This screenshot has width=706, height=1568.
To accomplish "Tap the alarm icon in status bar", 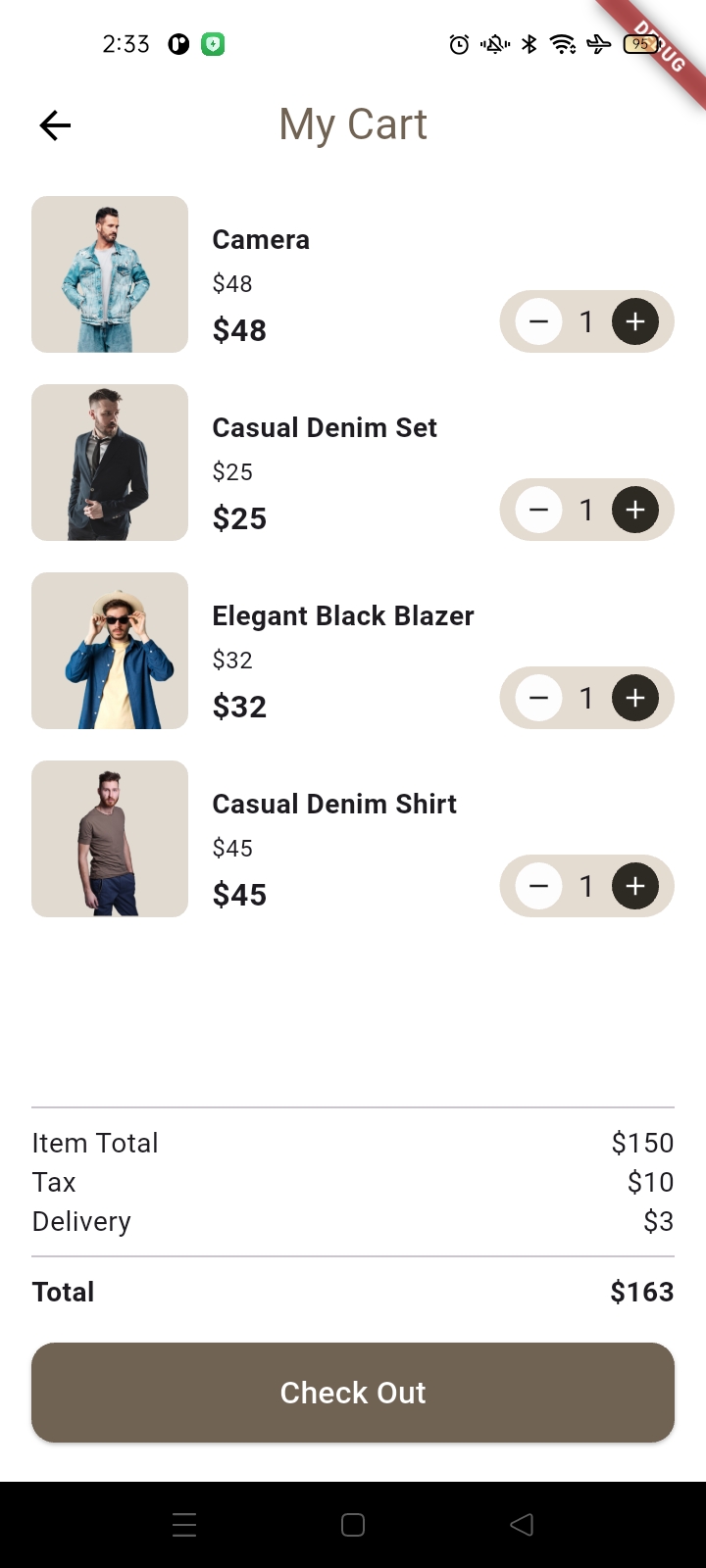I will click(459, 44).
